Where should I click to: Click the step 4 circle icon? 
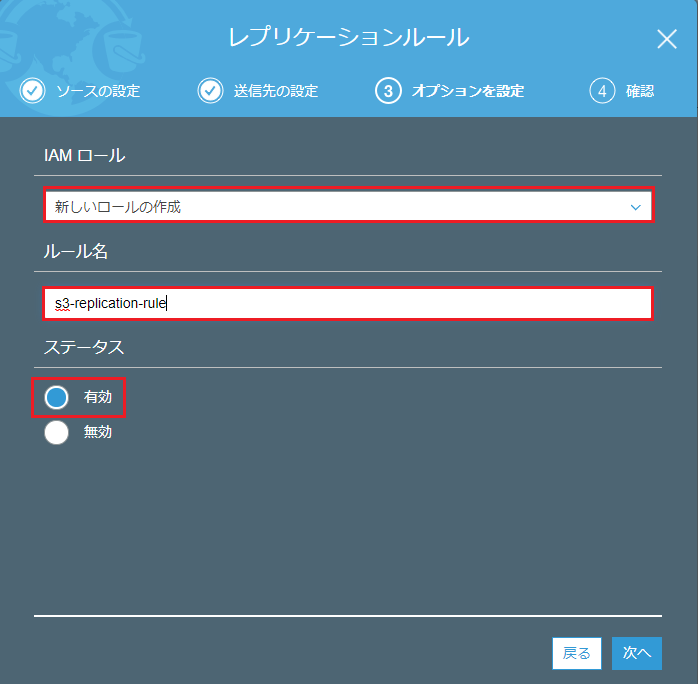[x=602, y=91]
